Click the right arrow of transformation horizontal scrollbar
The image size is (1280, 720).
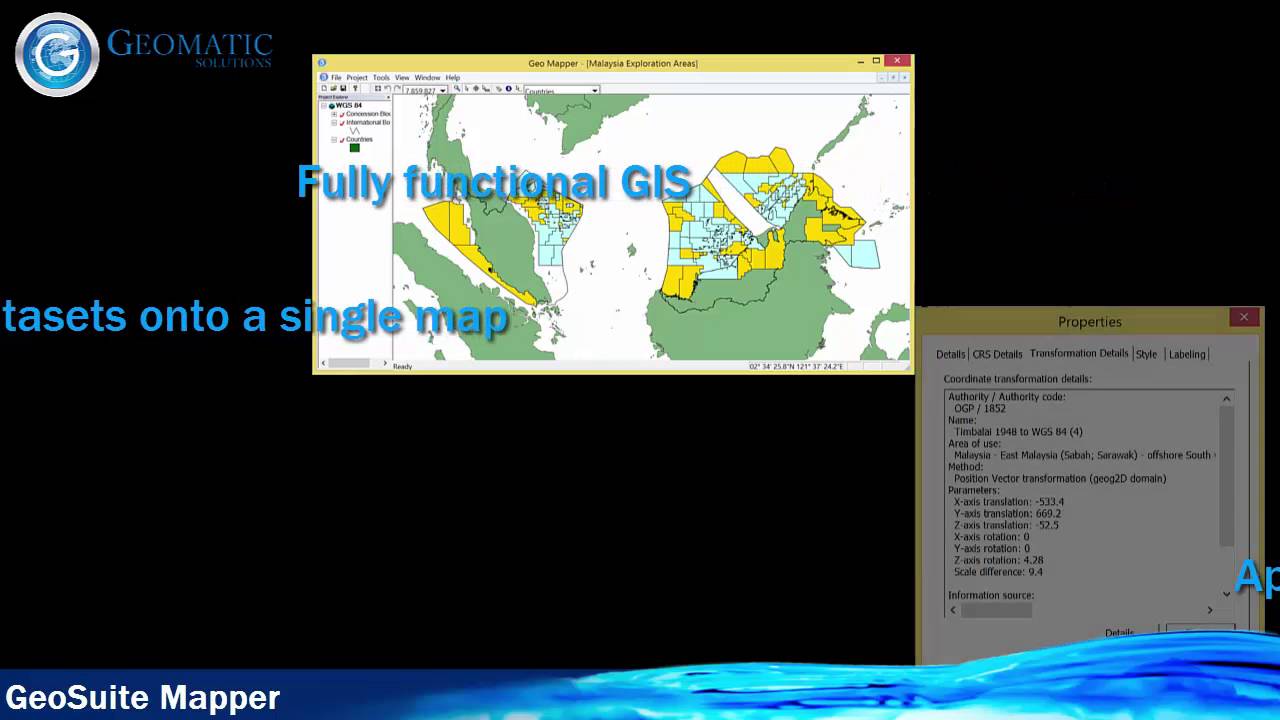pyautogui.click(x=1209, y=610)
